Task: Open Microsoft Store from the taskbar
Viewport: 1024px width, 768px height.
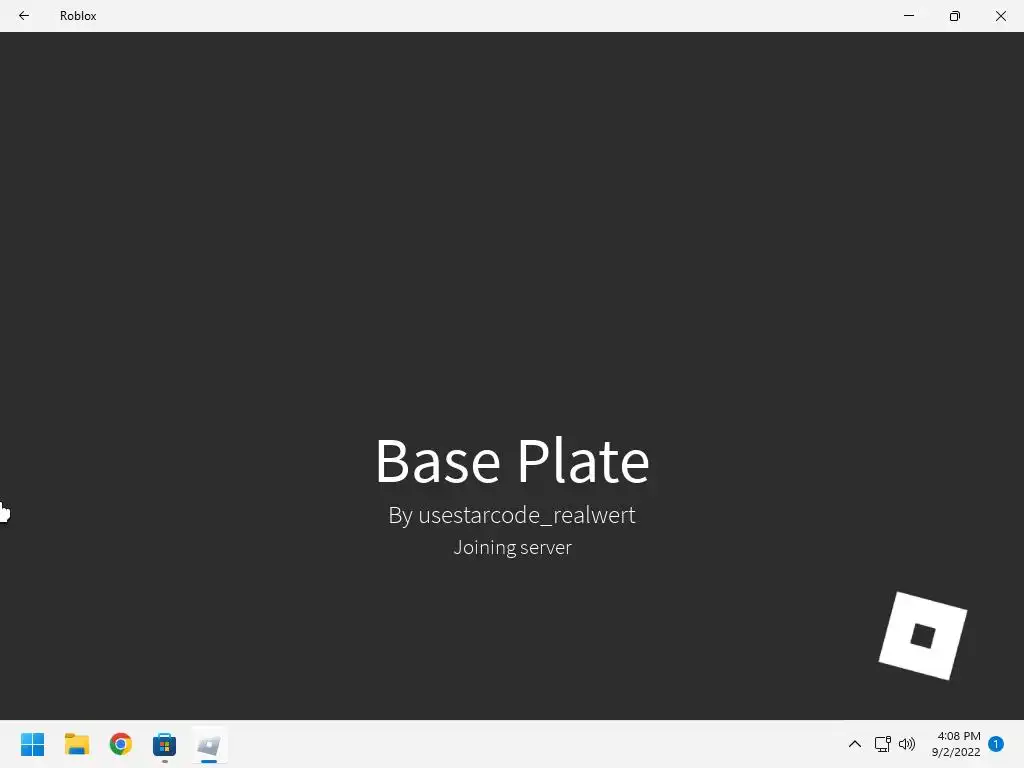Action: click(165, 744)
